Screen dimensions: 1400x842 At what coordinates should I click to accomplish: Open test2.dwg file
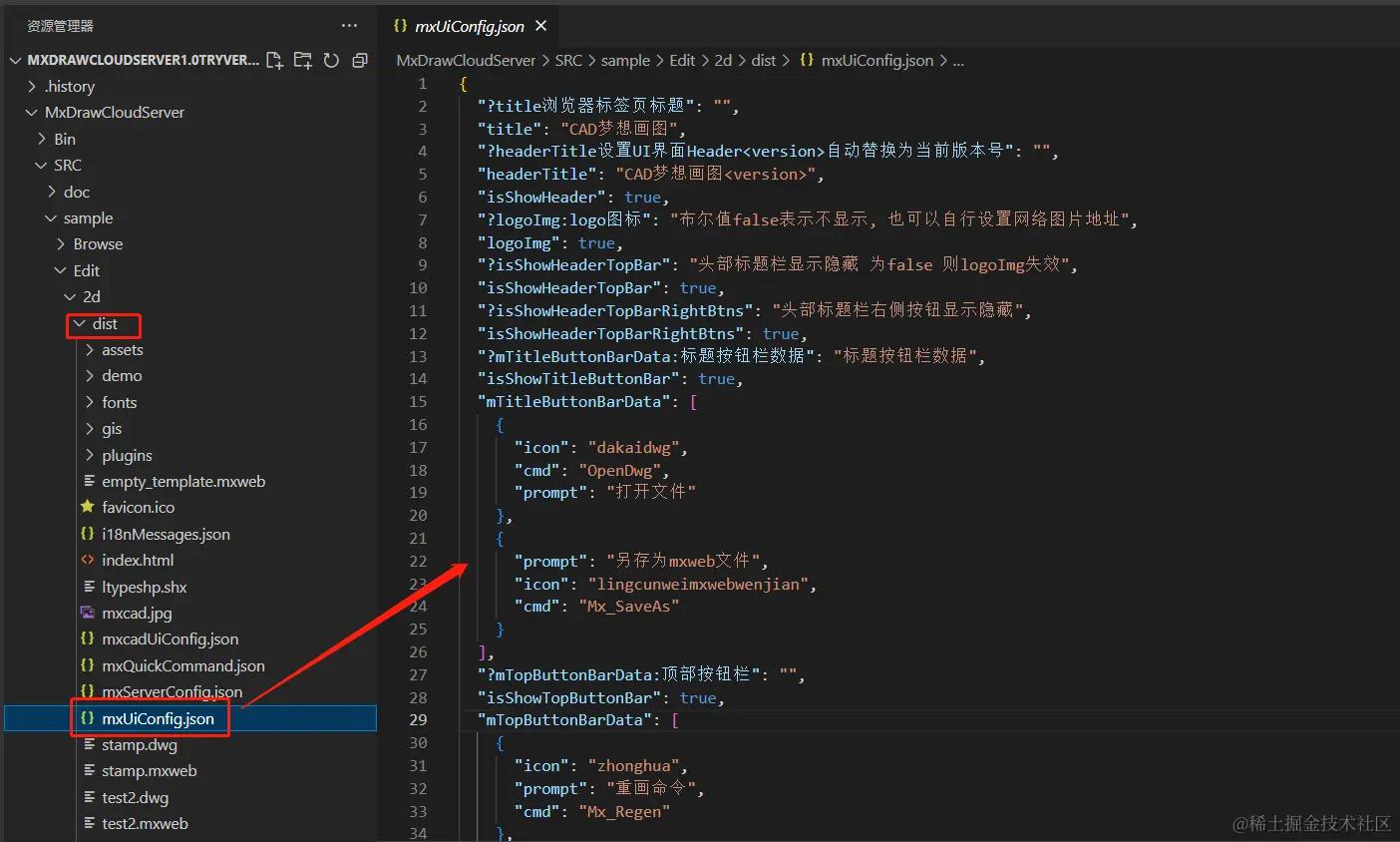coord(135,798)
